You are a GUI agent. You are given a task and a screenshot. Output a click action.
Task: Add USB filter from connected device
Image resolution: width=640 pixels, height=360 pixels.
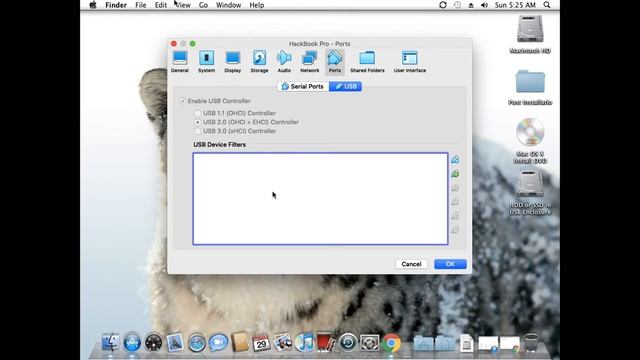(455, 173)
